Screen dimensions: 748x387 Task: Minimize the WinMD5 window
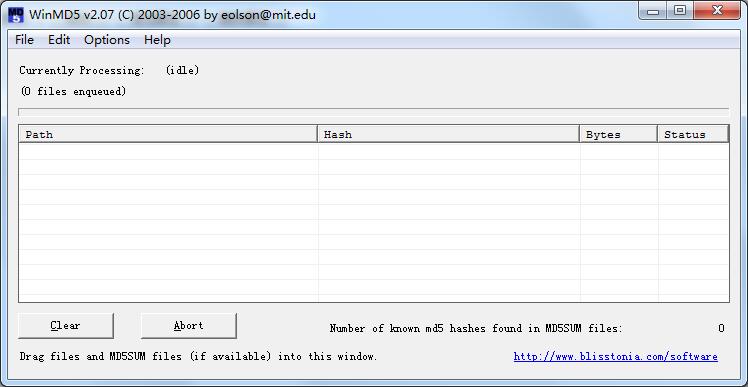[653, 11]
